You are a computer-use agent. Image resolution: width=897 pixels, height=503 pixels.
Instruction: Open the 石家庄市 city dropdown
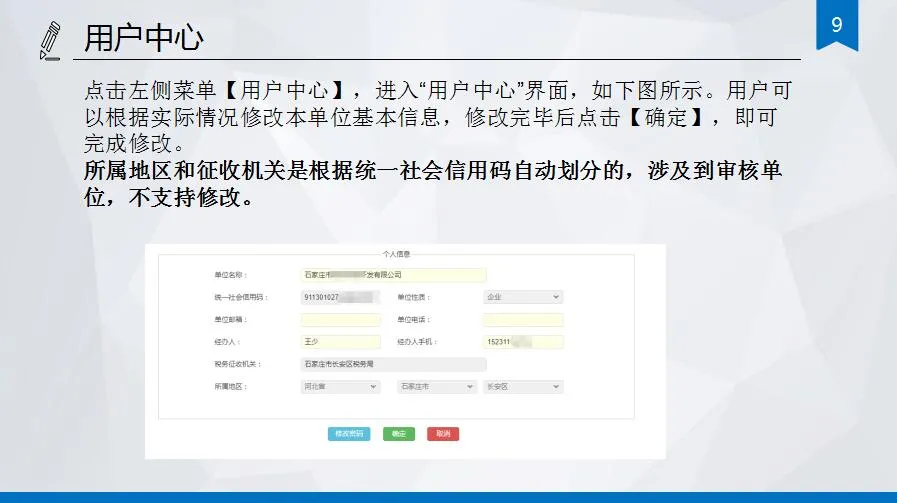[436, 386]
